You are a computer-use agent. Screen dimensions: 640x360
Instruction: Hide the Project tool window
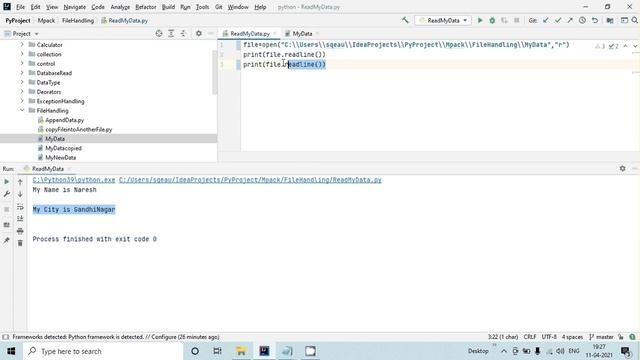211,33
